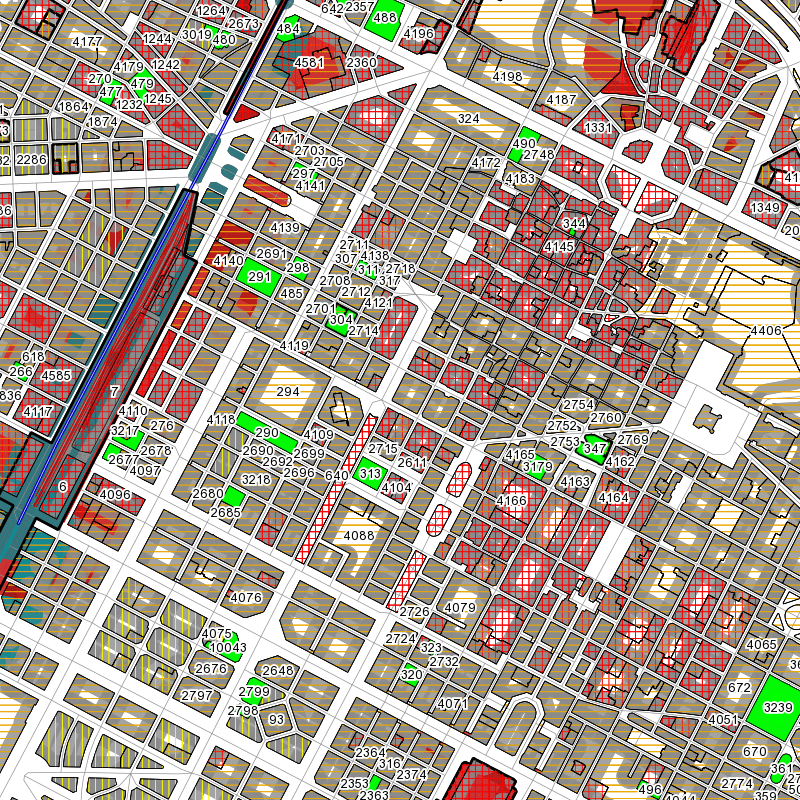The image size is (800, 800).
Task: Click the green parcel labeled 488
Action: [x=385, y=18]
